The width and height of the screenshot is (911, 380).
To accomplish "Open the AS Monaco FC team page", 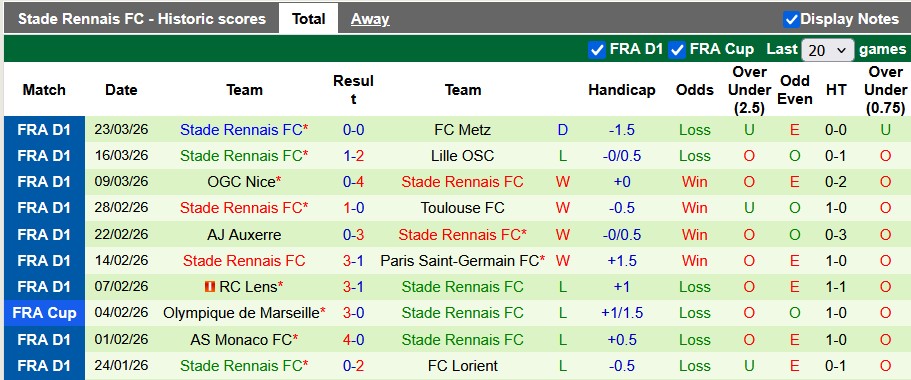I will 241,339.
